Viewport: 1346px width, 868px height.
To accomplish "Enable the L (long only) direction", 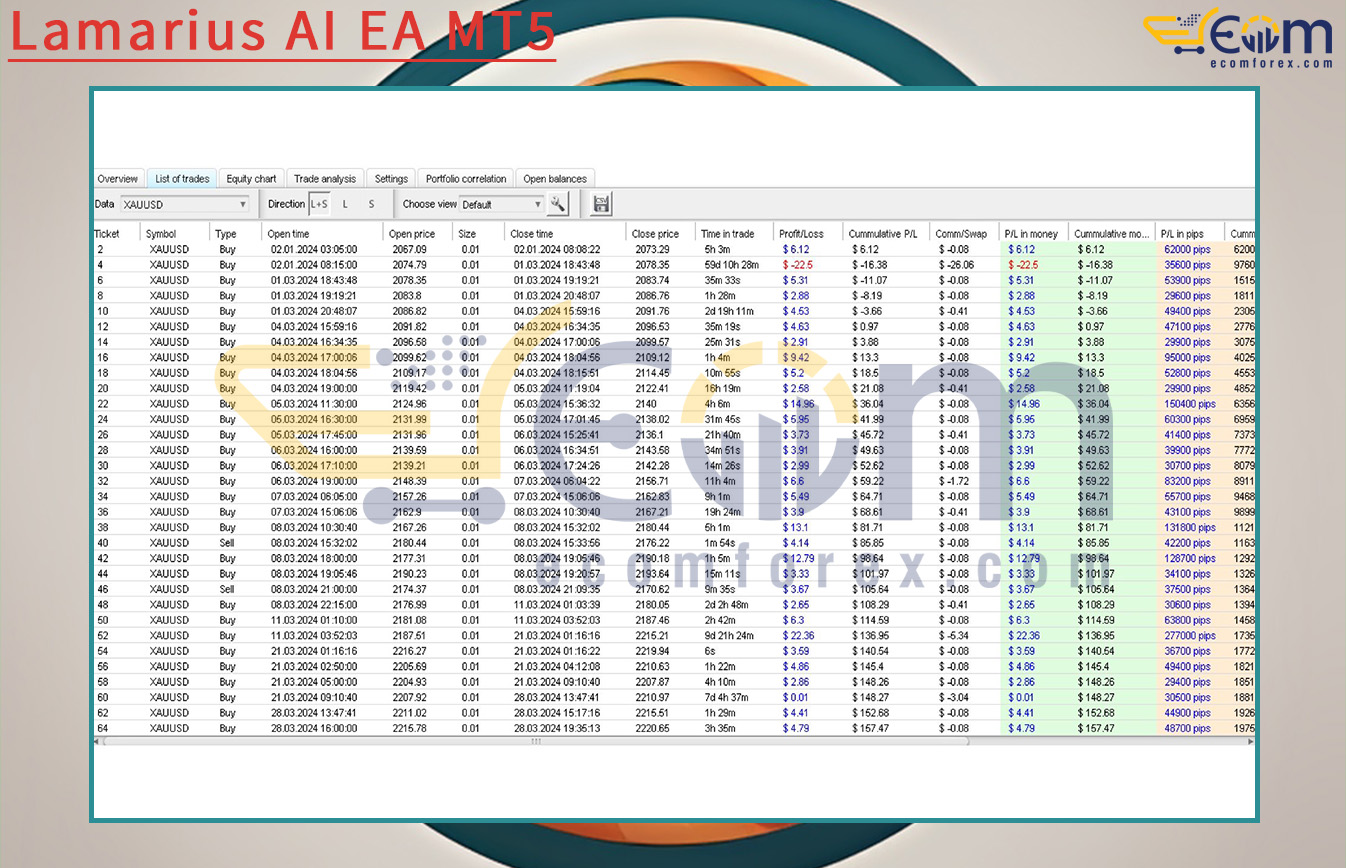I will 346,204.
